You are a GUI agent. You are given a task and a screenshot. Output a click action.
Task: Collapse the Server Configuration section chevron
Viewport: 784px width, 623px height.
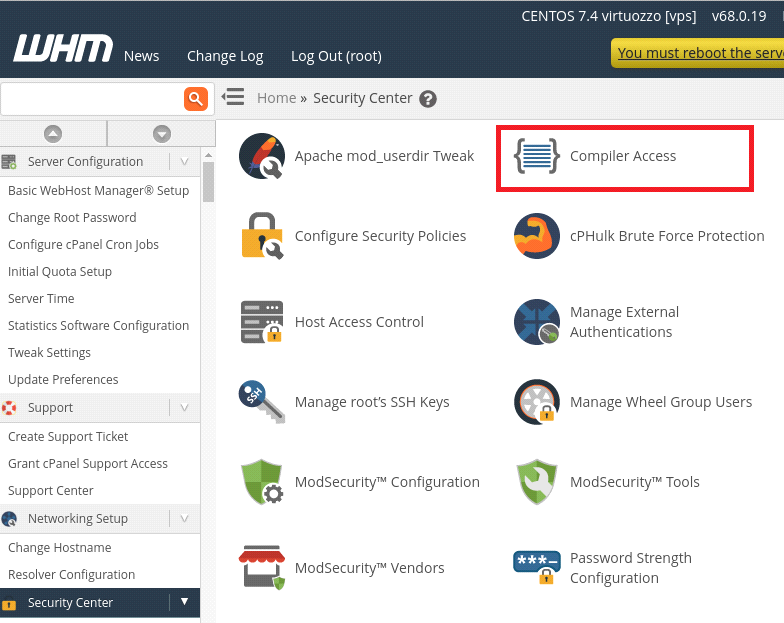pos(184,162)
